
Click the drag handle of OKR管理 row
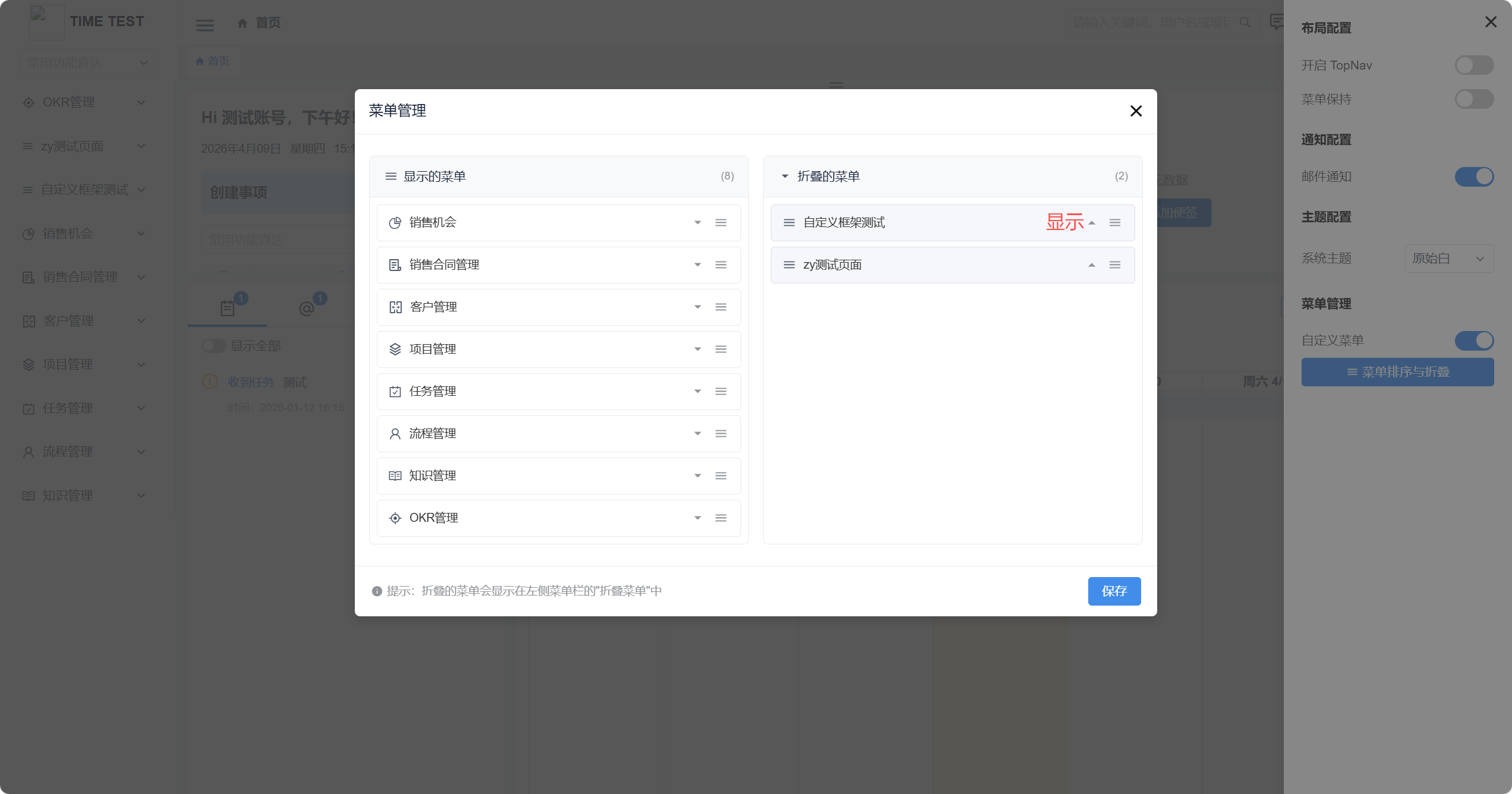721,518
